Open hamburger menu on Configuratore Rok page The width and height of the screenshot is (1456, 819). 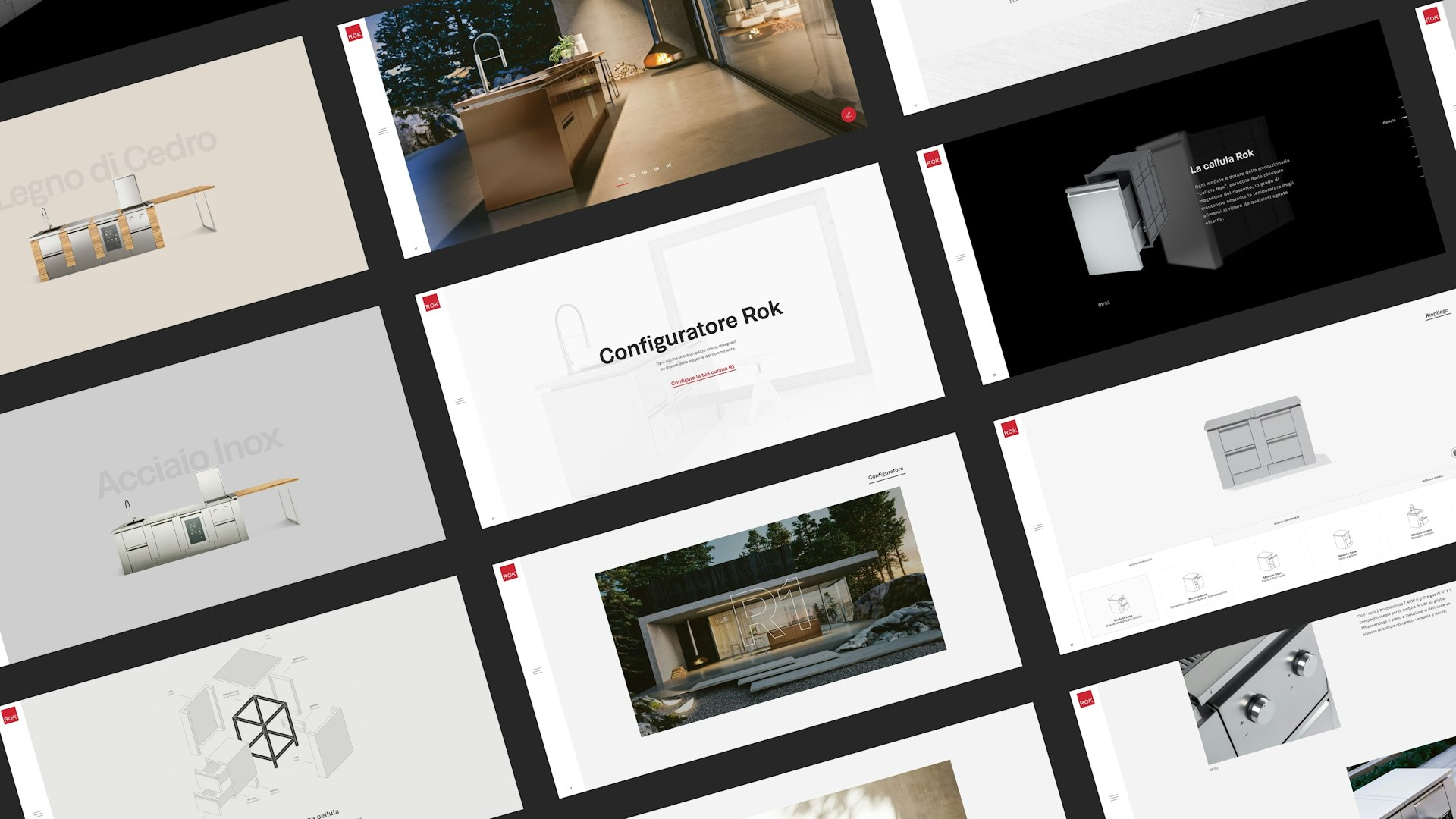(460, 401)
